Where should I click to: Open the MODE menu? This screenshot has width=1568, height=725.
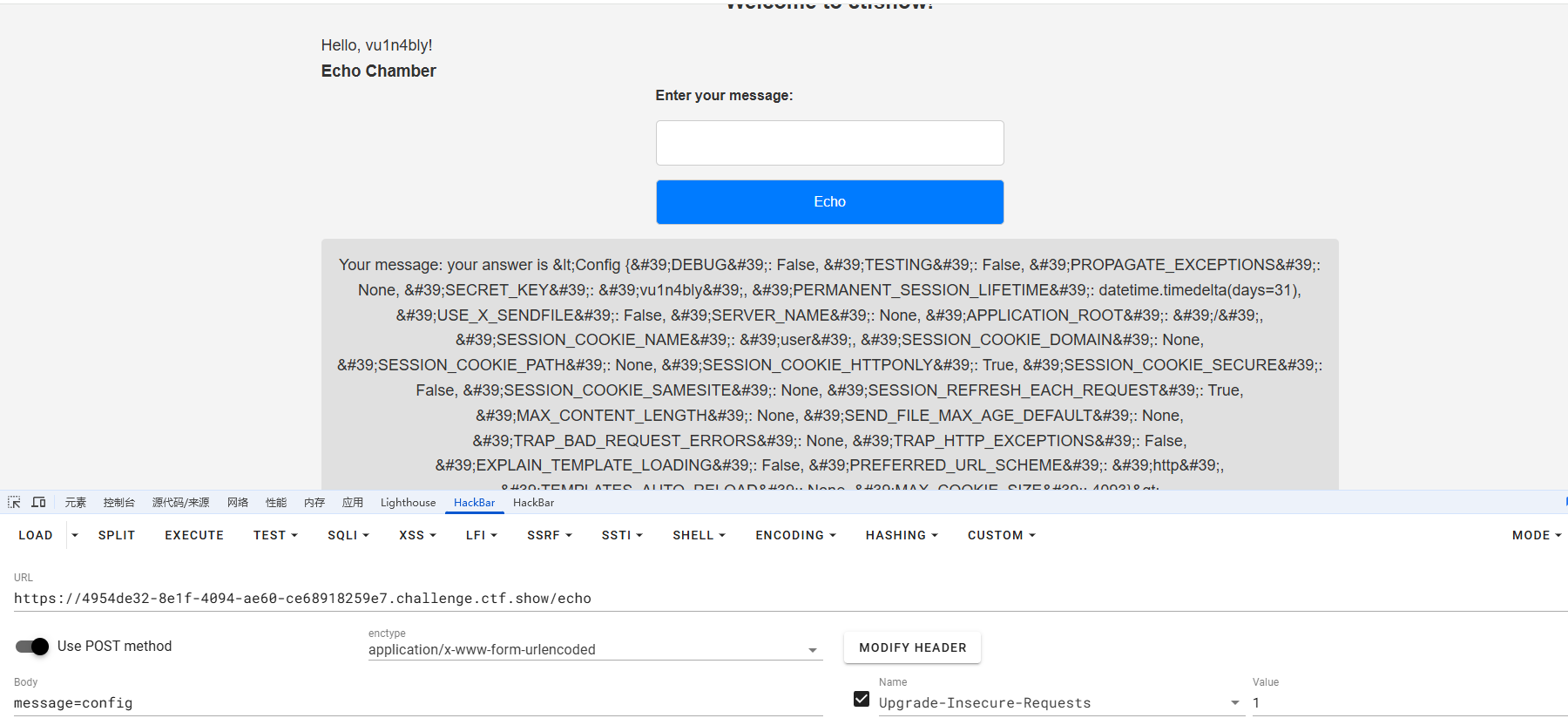click(1537, 535)
